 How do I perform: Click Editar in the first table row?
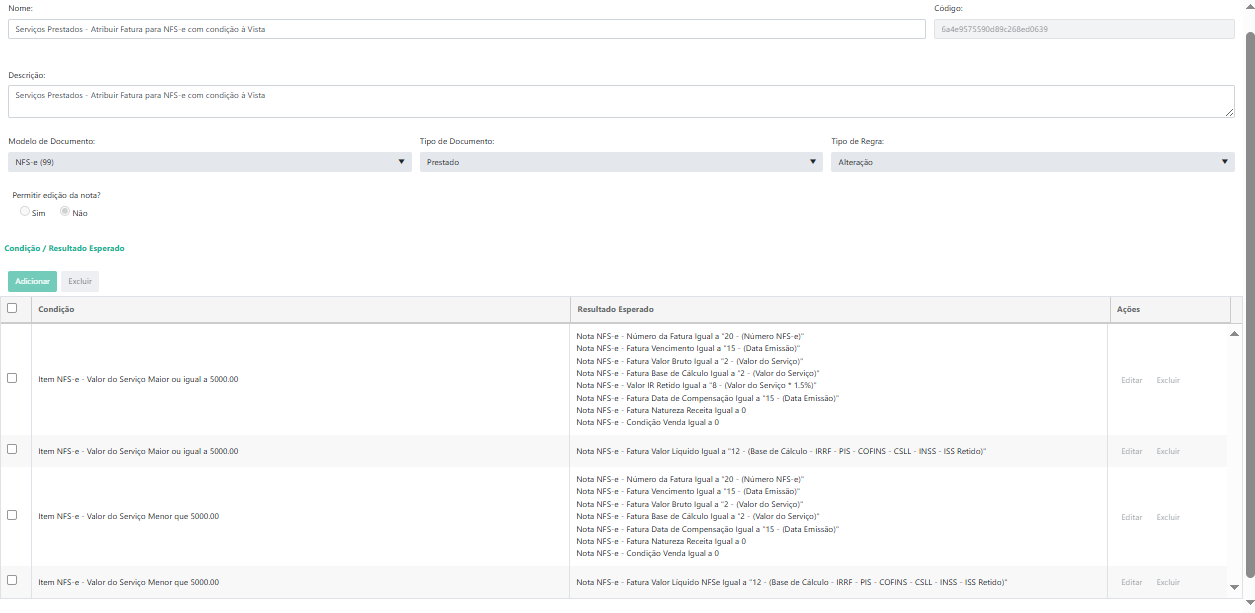pos(1132,380)
